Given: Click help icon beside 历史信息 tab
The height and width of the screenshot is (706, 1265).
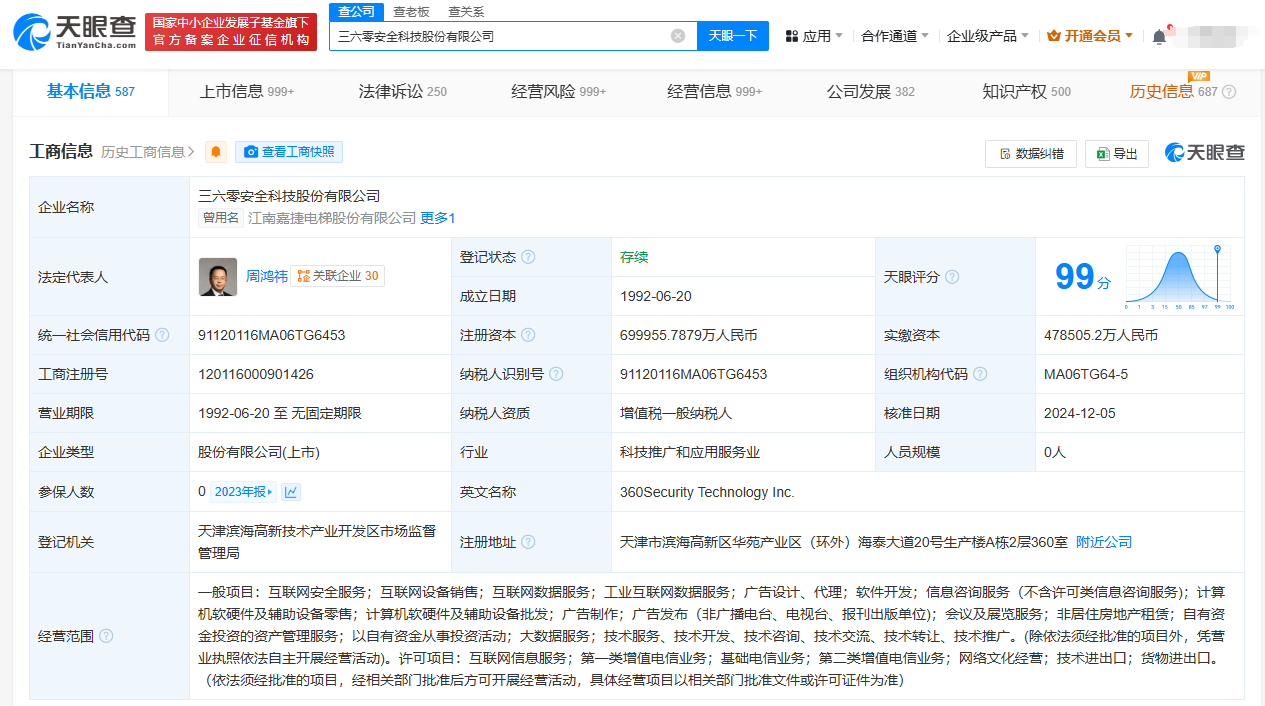Looking at the screenshot, I should coord(1229,92).
